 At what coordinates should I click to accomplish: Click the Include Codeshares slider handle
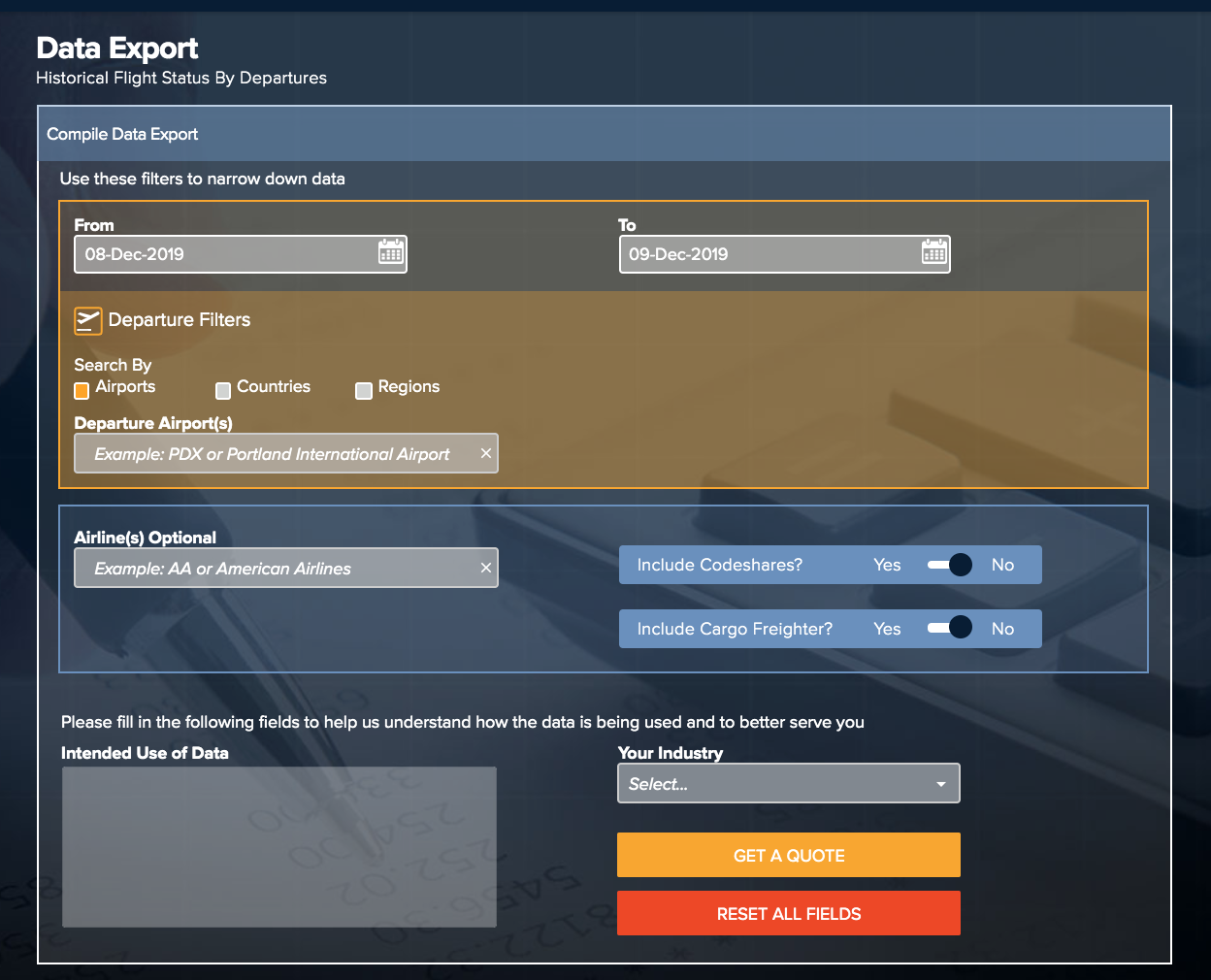[x=960, y=564]
